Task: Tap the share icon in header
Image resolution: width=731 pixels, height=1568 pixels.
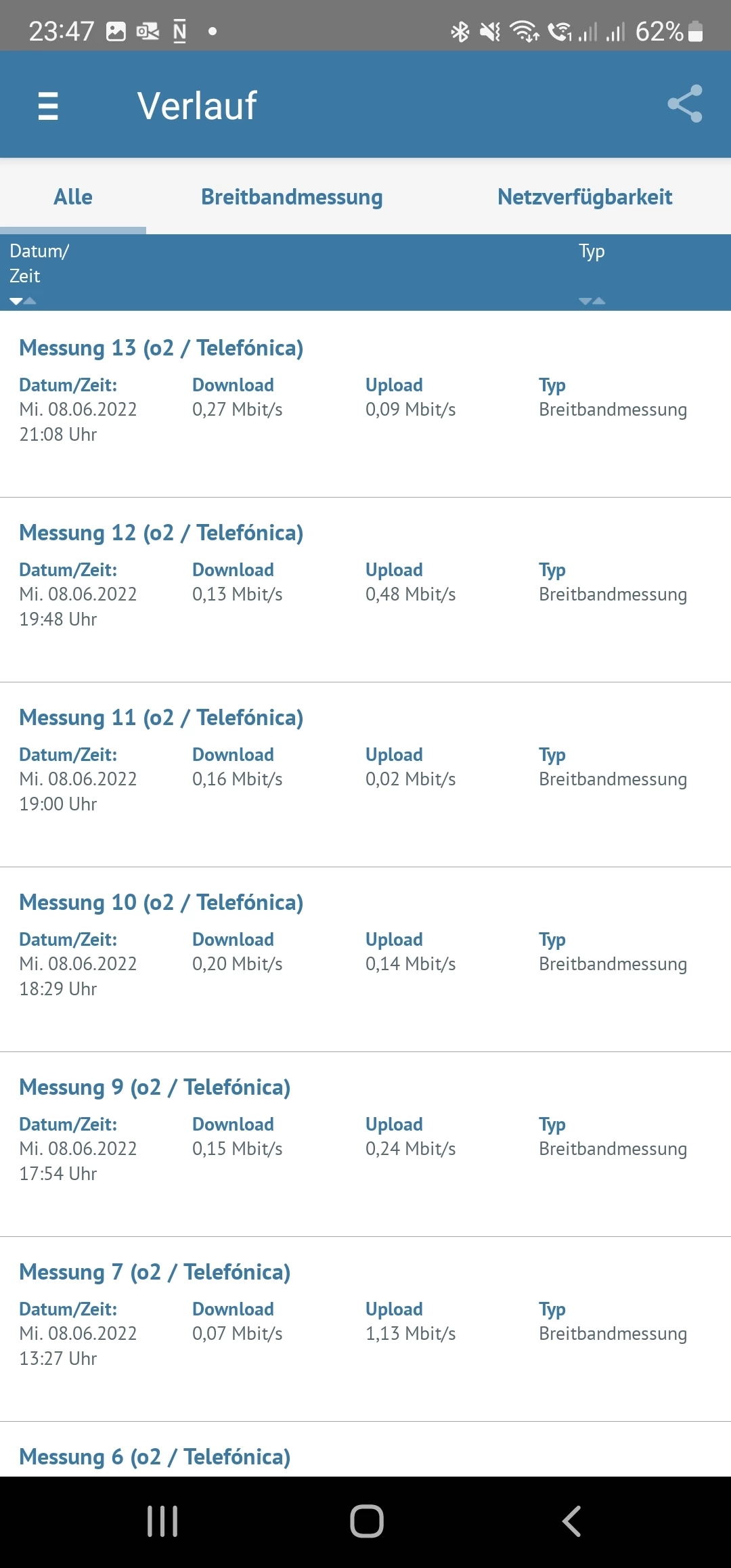Action: (x=684, y=104)
